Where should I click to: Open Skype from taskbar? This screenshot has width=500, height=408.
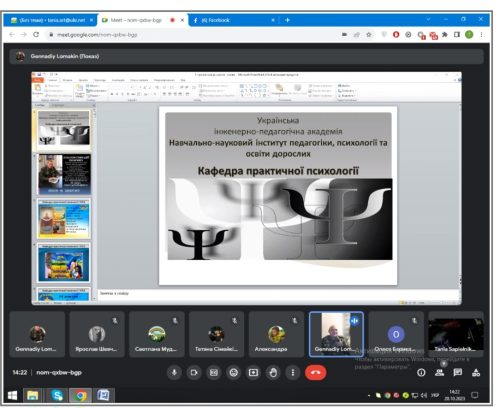[x=57, y=396]
